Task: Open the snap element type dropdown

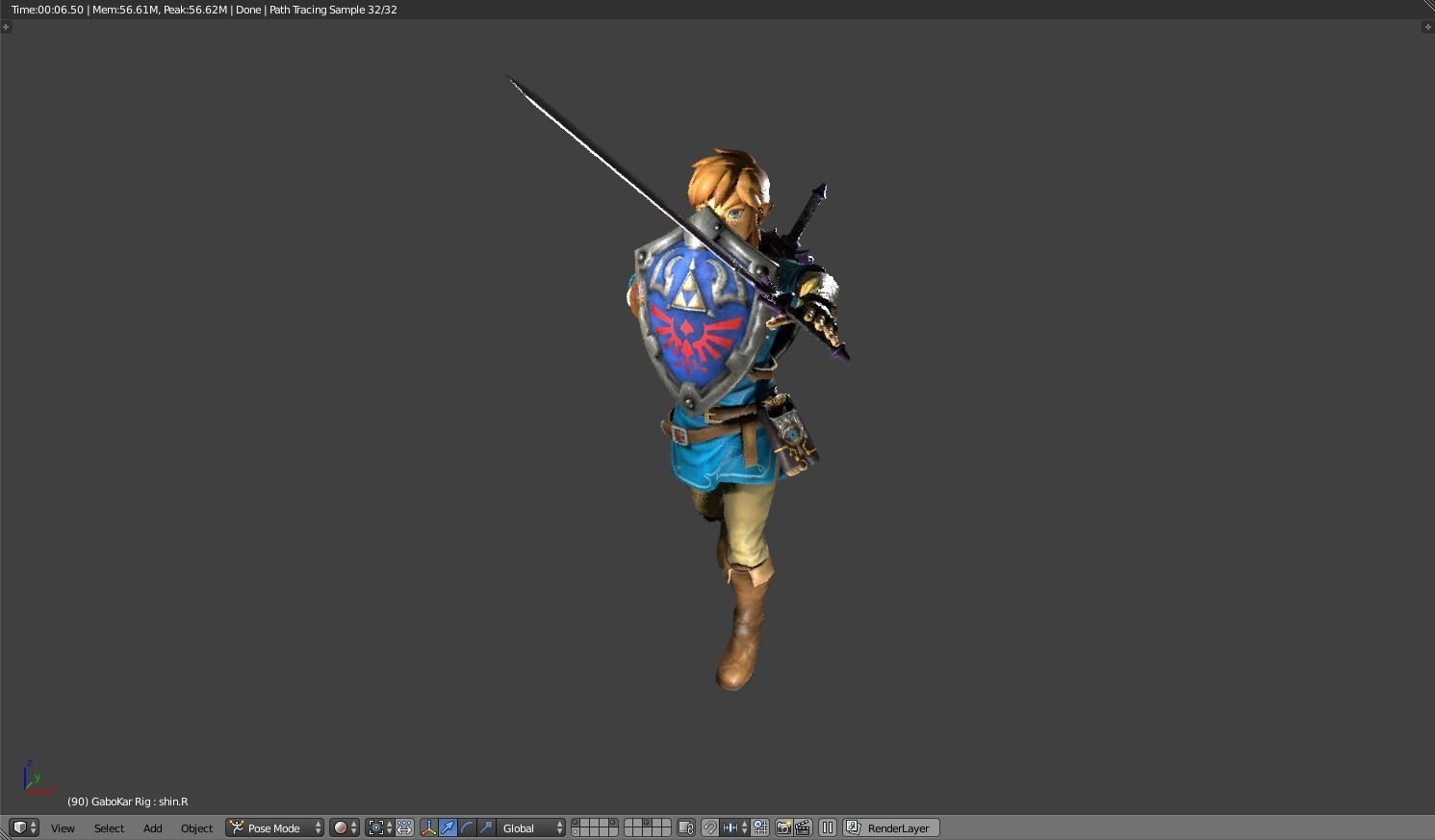Action: pos(734,827)
